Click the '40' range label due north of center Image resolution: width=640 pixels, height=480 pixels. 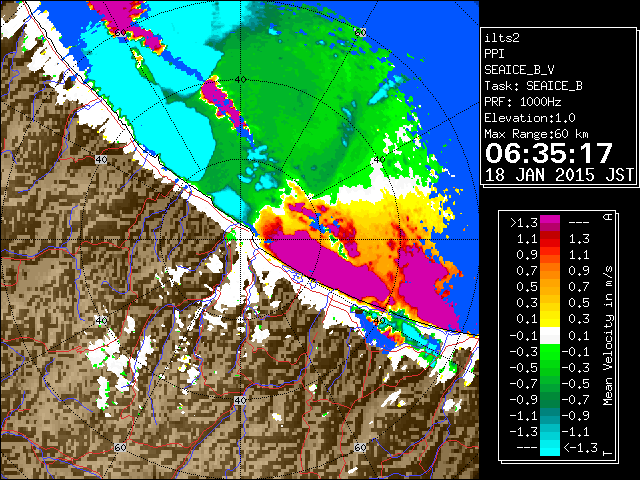(x=240, y=80)
